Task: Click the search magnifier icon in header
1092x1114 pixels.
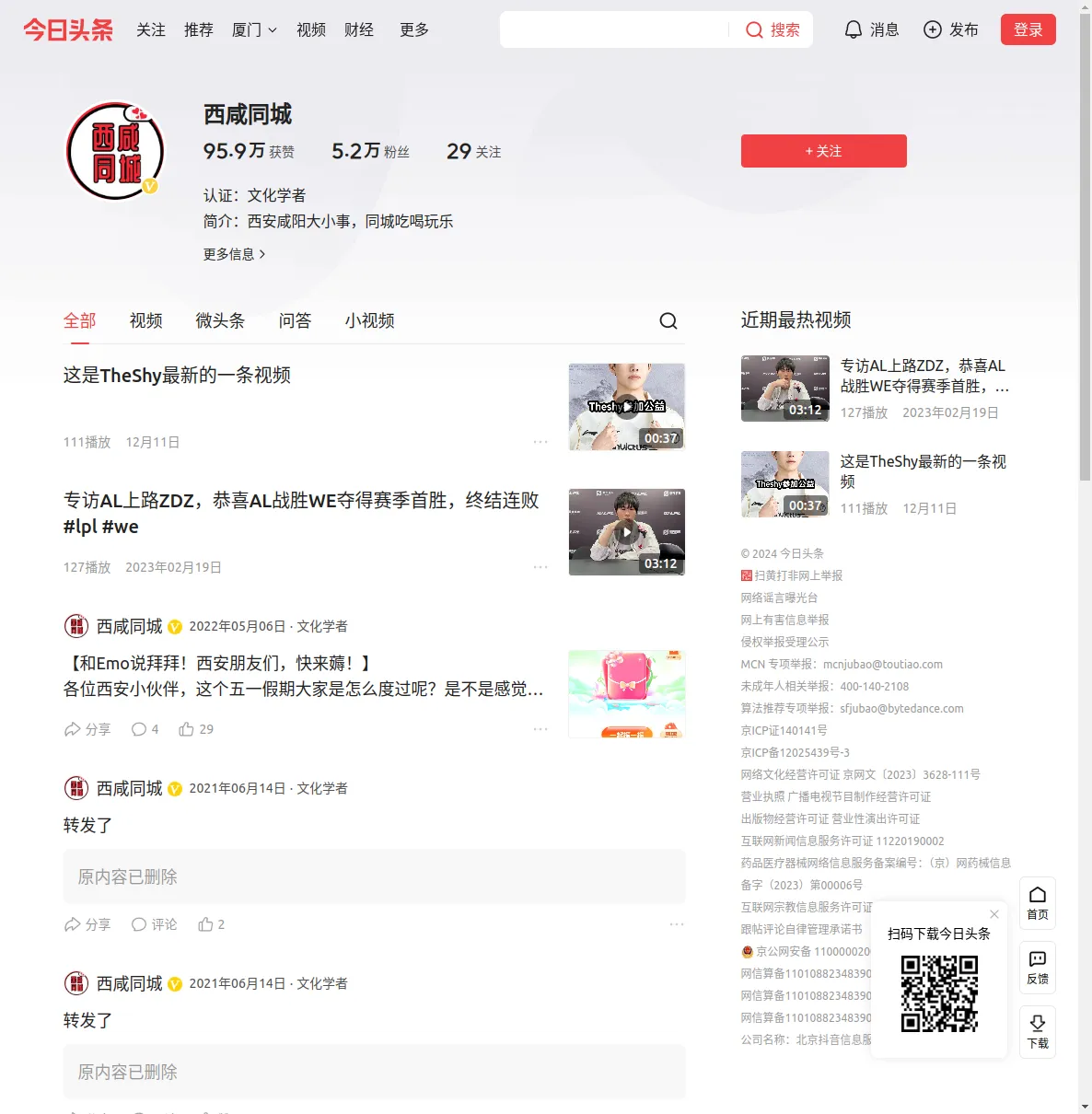Action: click(x=754, y=30)
